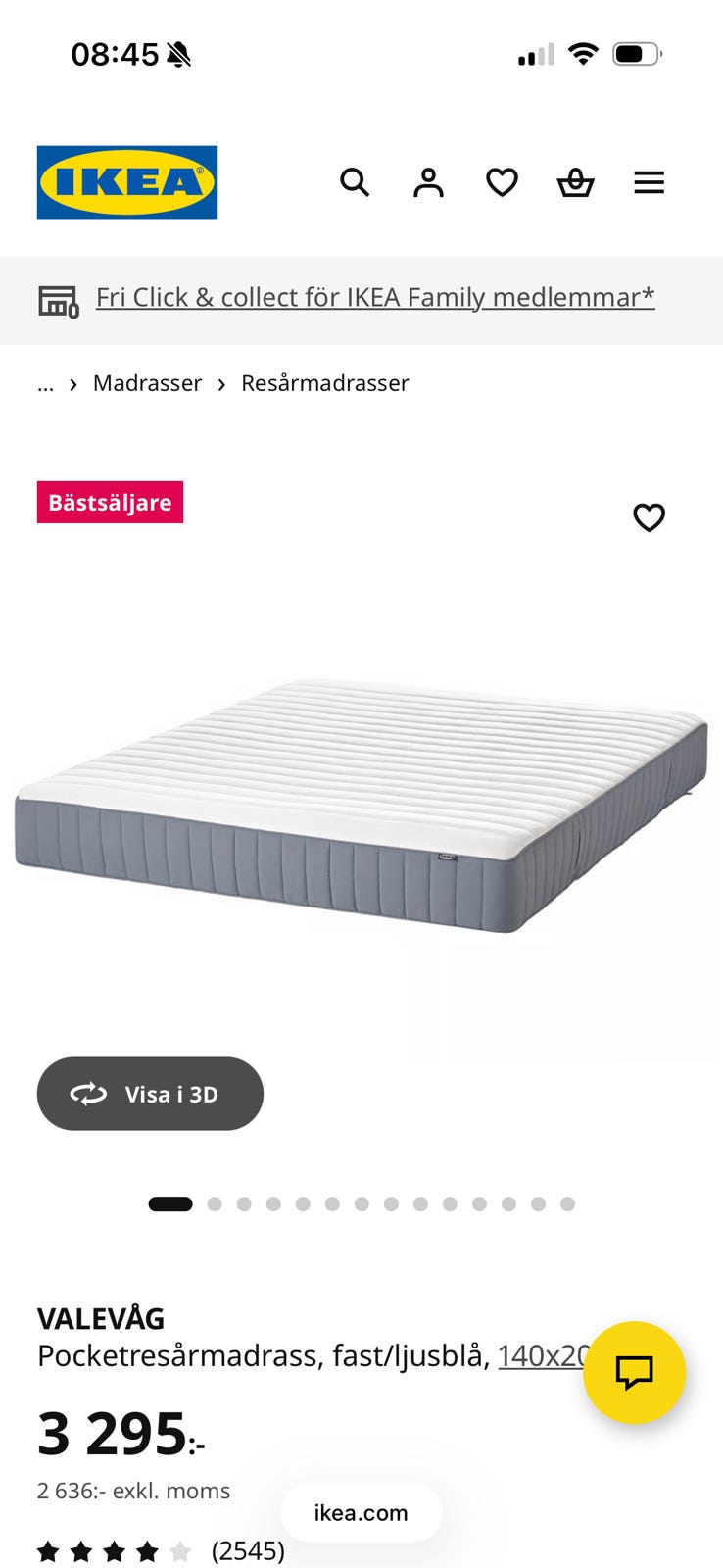Open the hamburger menu
This screenshot has width=723, height=1568.
click(x=649, y=182)
